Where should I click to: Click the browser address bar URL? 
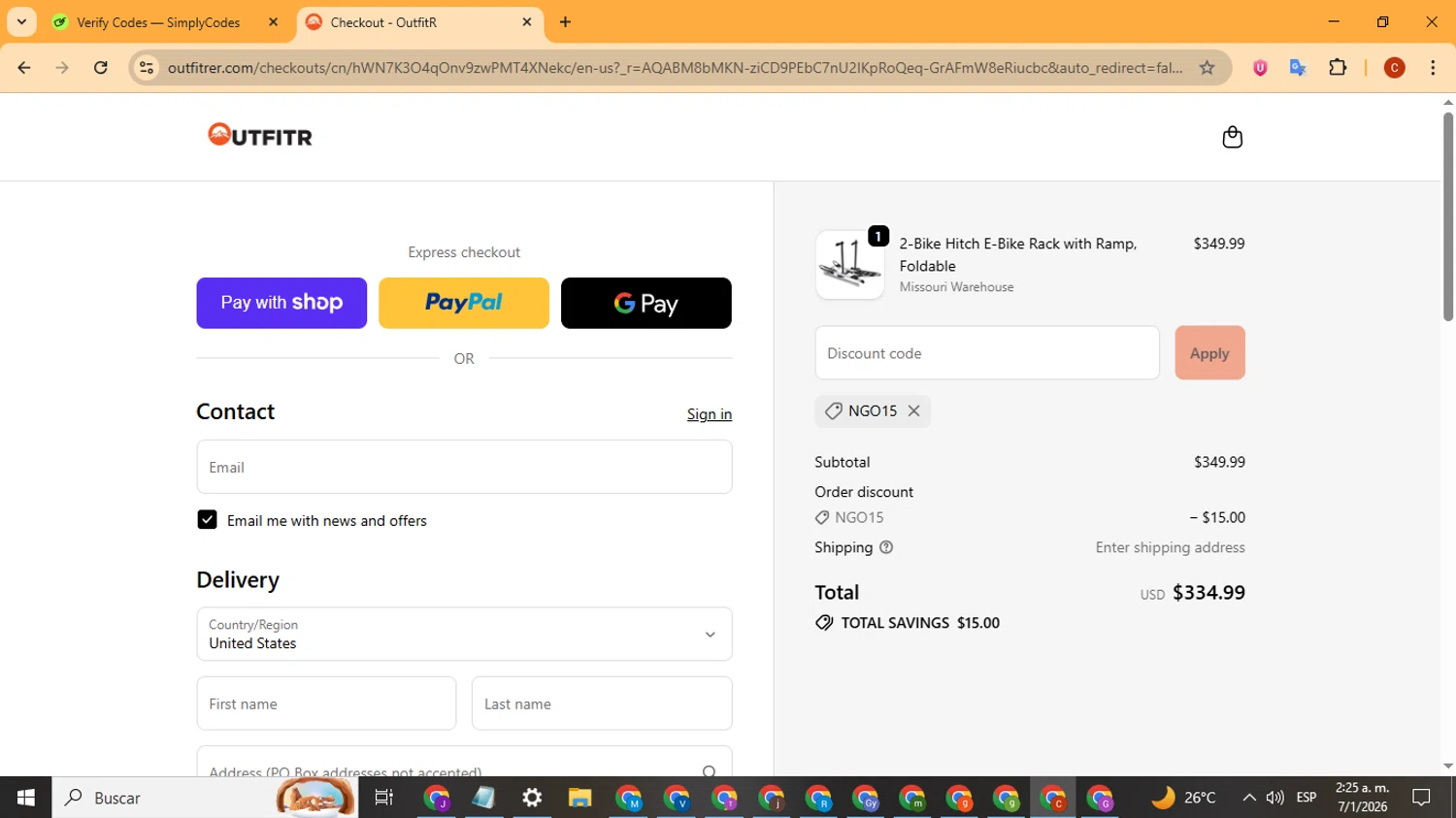click(675, 68)
